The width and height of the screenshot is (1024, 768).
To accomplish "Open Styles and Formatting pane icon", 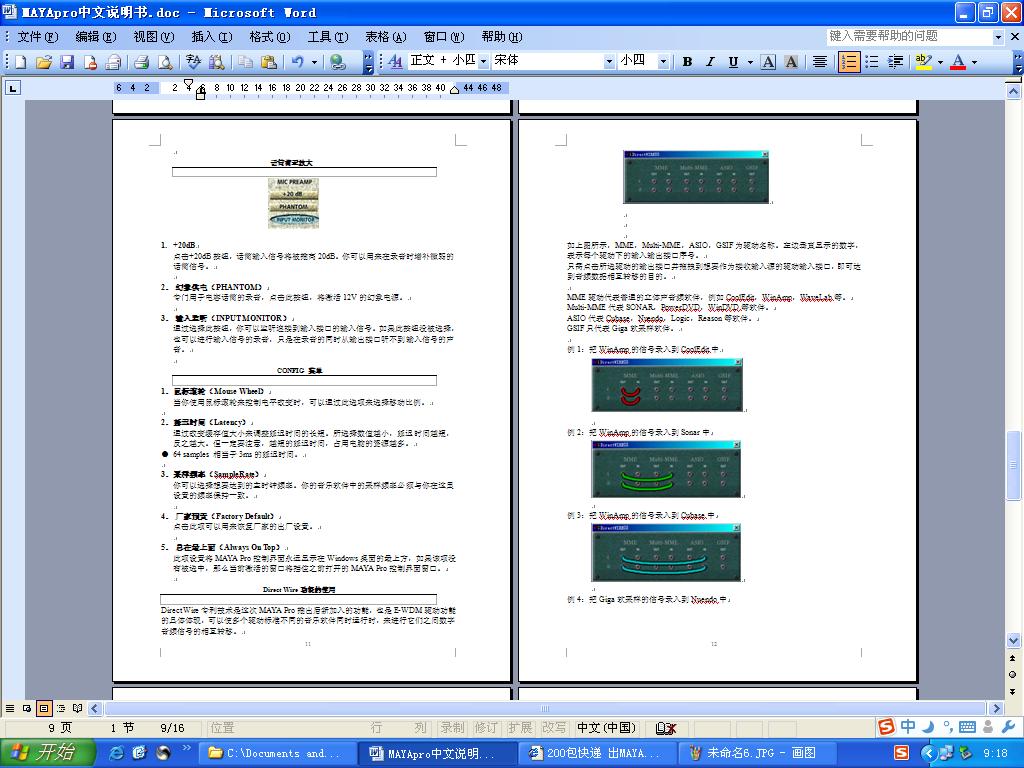I will [x=395, y=62].
